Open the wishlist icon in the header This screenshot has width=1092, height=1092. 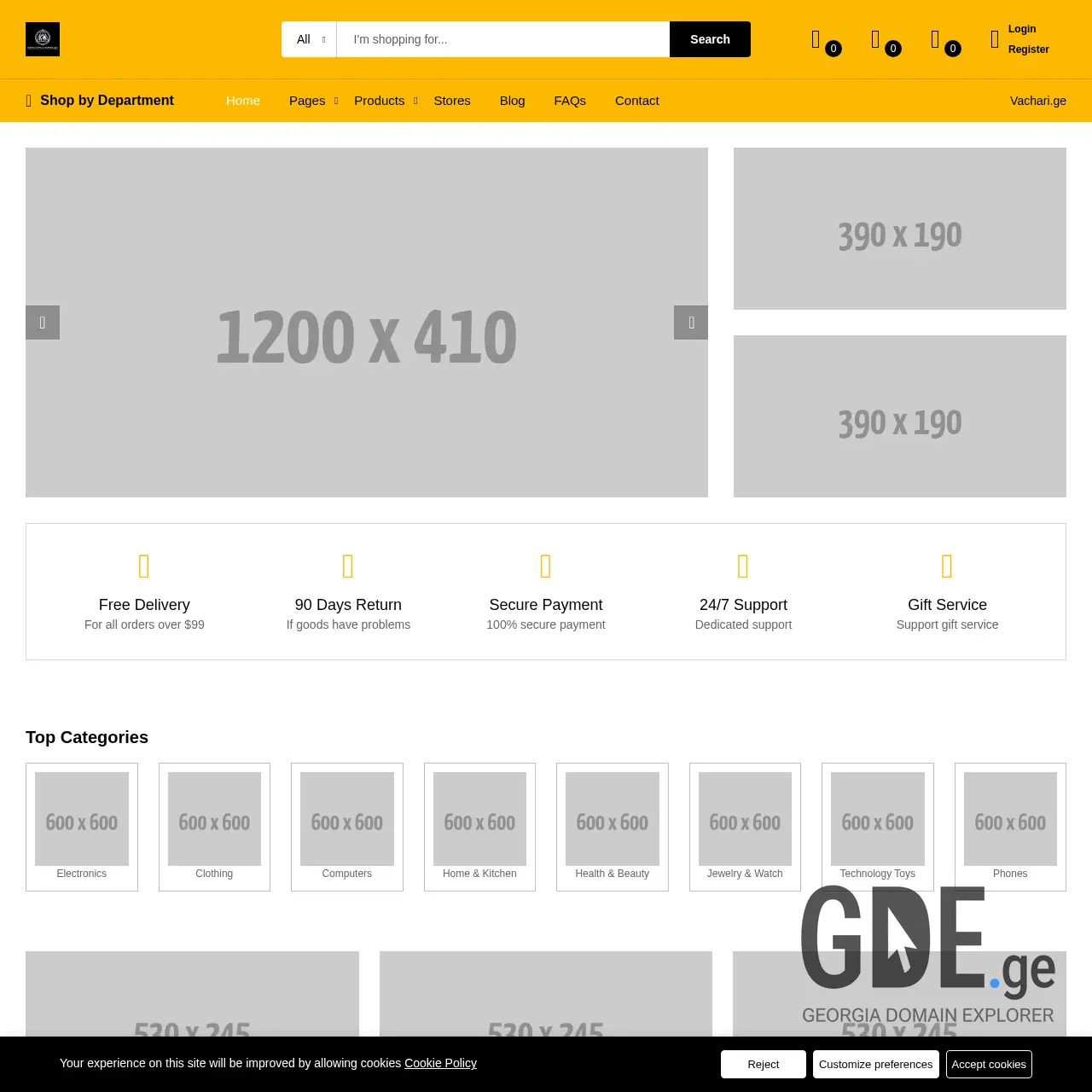pyautogui.click(x=874, y=38)
